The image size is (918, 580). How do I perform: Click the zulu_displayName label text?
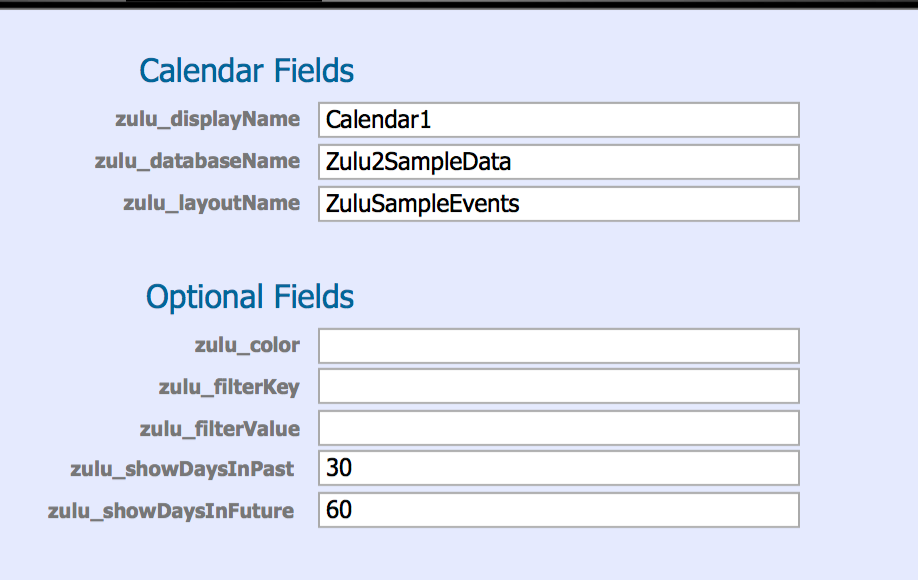(207, 119)
